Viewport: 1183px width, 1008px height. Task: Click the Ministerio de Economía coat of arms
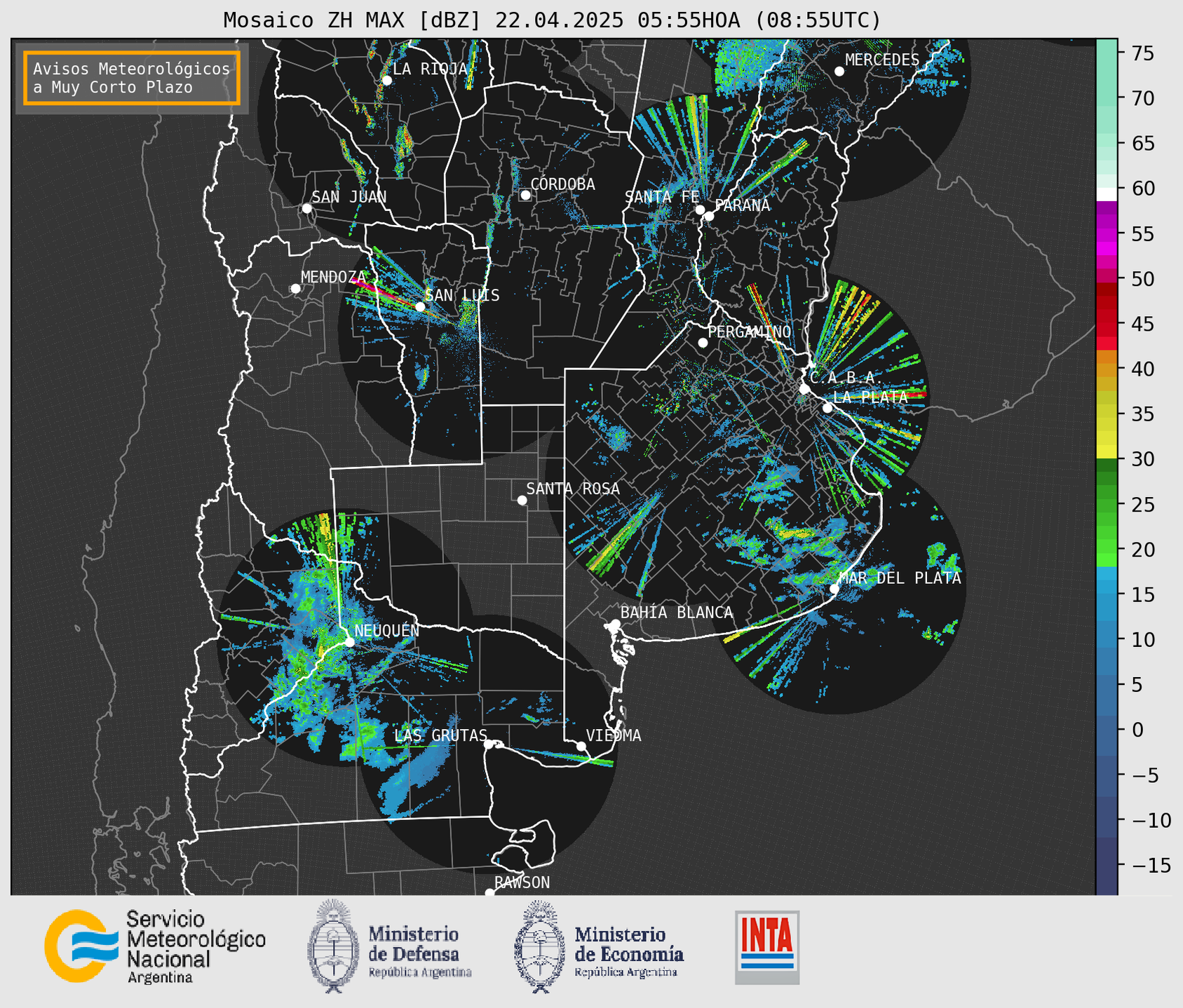[x=539, y=946]
